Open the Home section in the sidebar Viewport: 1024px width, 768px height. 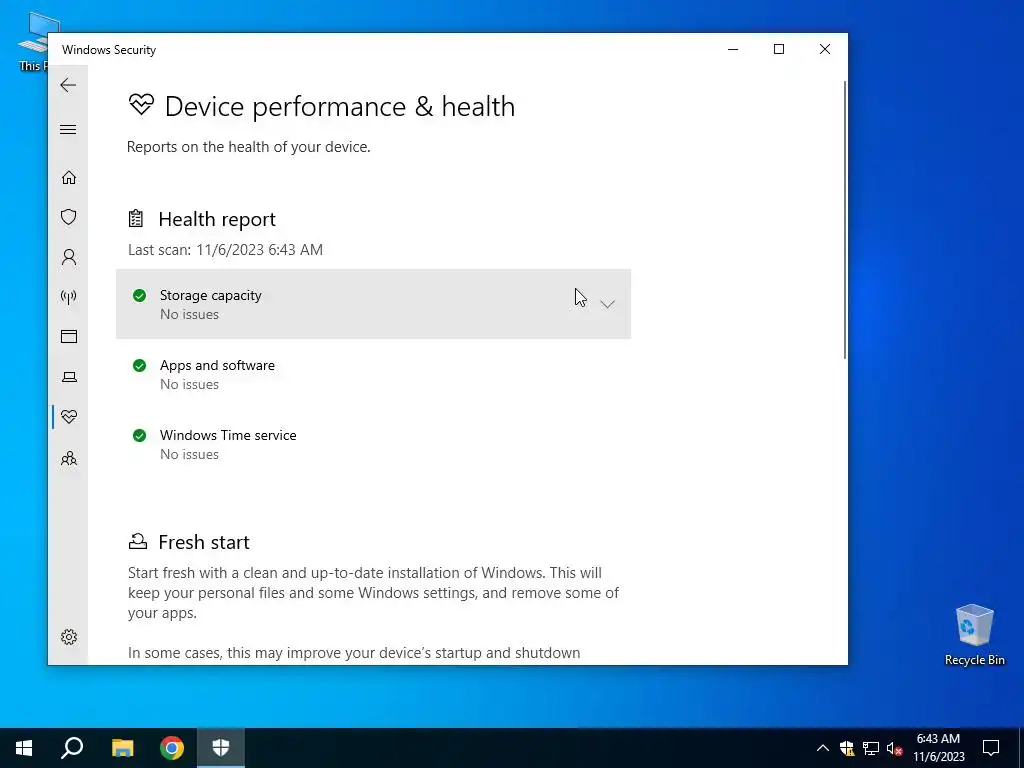click(69, 178)
